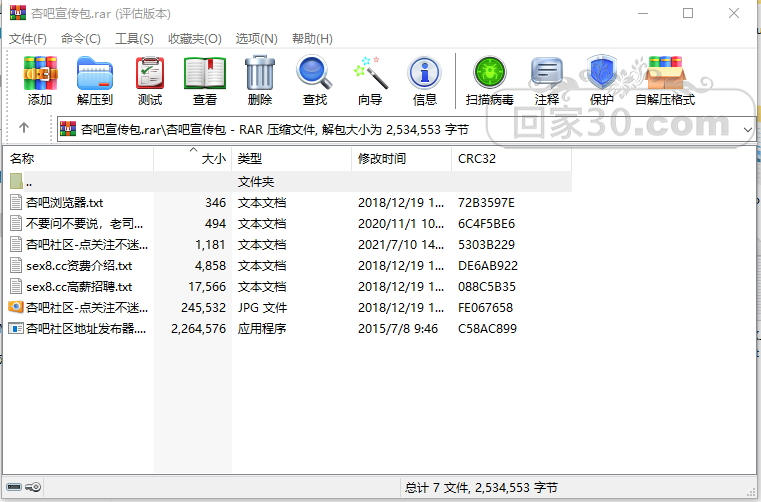Select sex8.cc高薪招聘.txt file name
Viewport: 761px width, 502px height.
tap(79, 286)
